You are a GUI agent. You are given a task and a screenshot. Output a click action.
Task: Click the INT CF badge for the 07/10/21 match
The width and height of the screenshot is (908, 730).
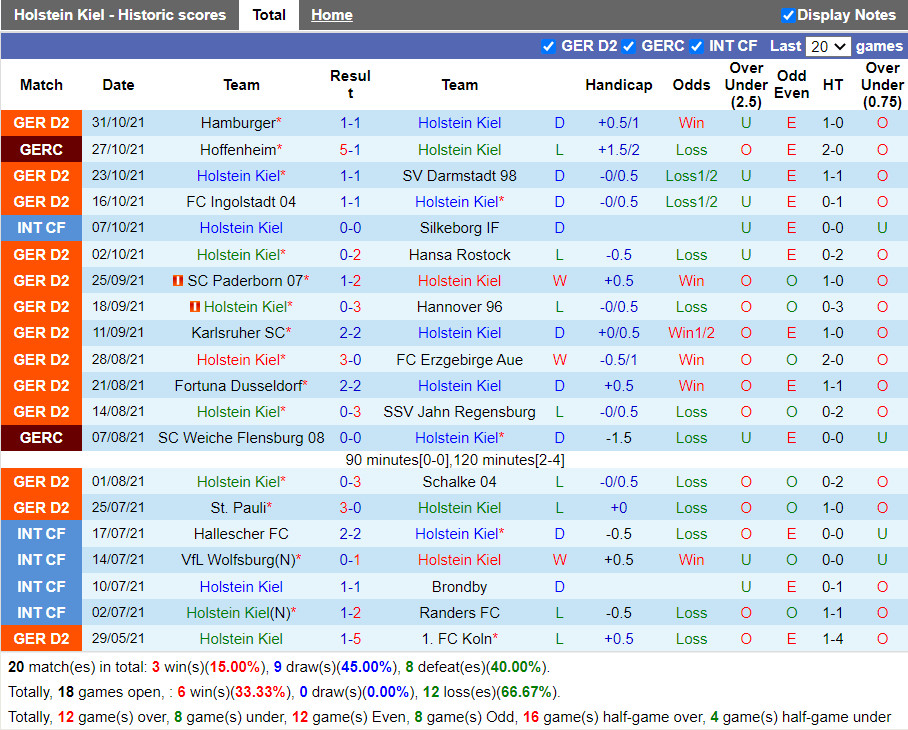pos(41,228)
